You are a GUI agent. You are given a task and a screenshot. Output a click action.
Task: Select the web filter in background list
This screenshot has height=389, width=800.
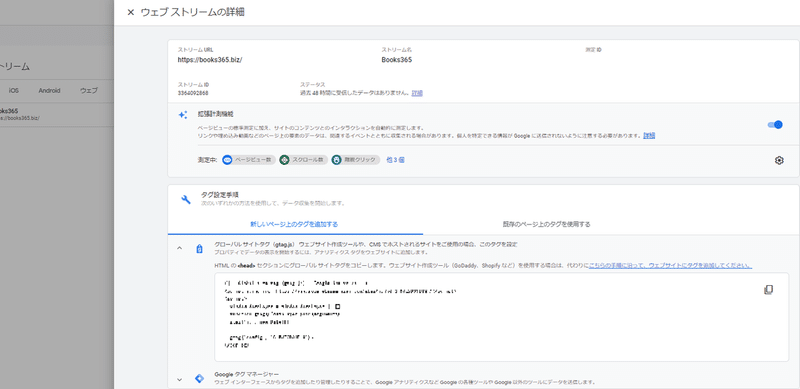(89, 90)
